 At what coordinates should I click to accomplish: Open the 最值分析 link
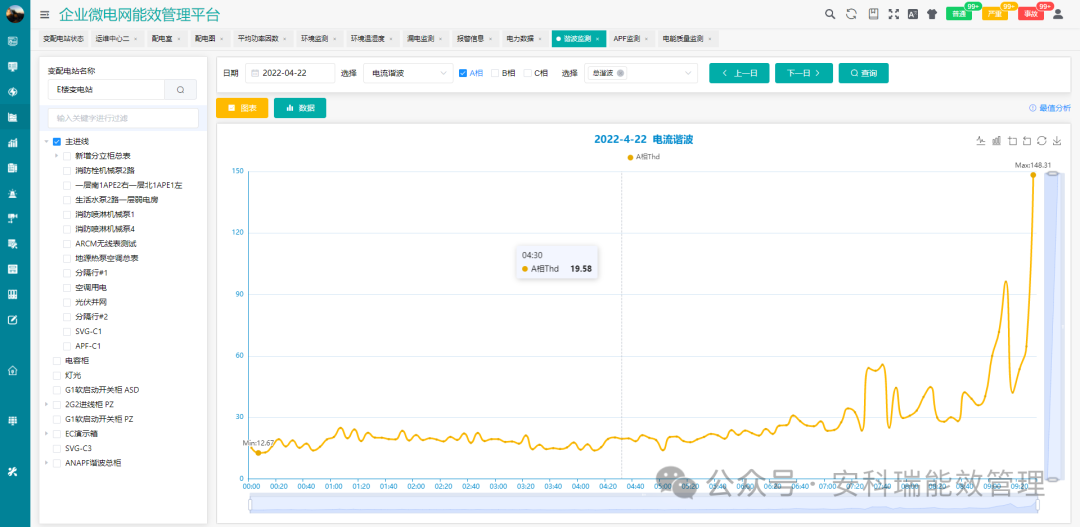click(x=1050, y=108)
